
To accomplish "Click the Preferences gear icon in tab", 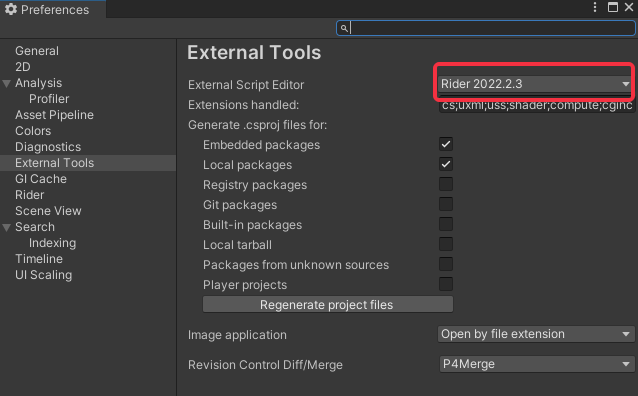I will pos(11,9).
